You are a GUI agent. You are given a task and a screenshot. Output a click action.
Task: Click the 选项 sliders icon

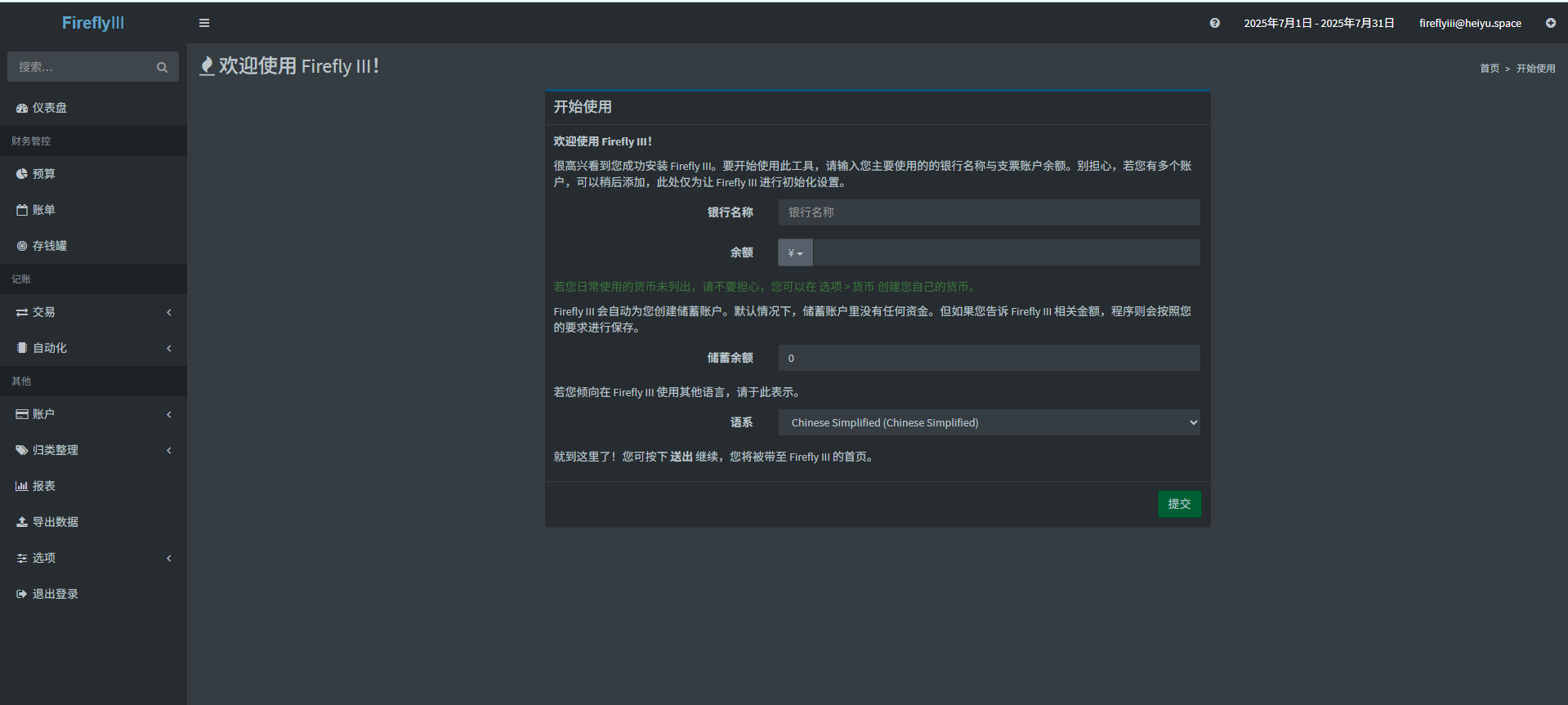22,558
